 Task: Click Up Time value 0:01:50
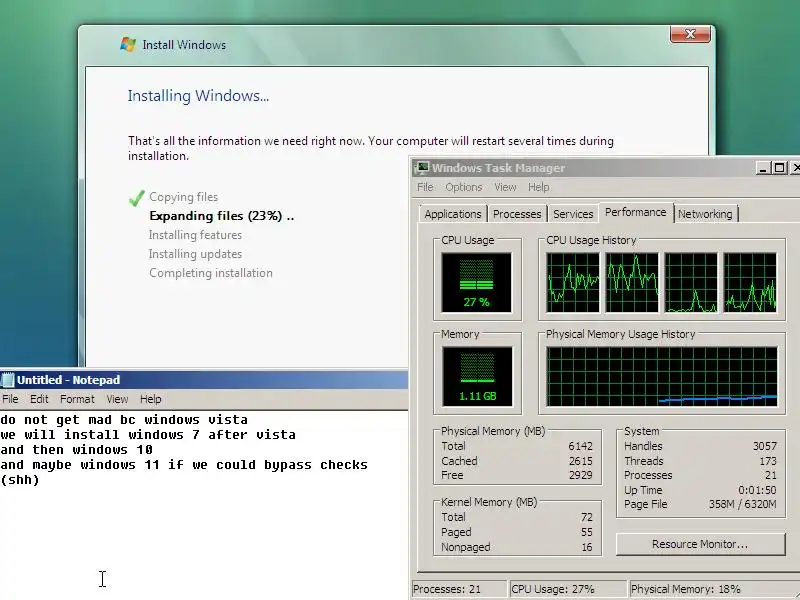click(x=757, y=490)
